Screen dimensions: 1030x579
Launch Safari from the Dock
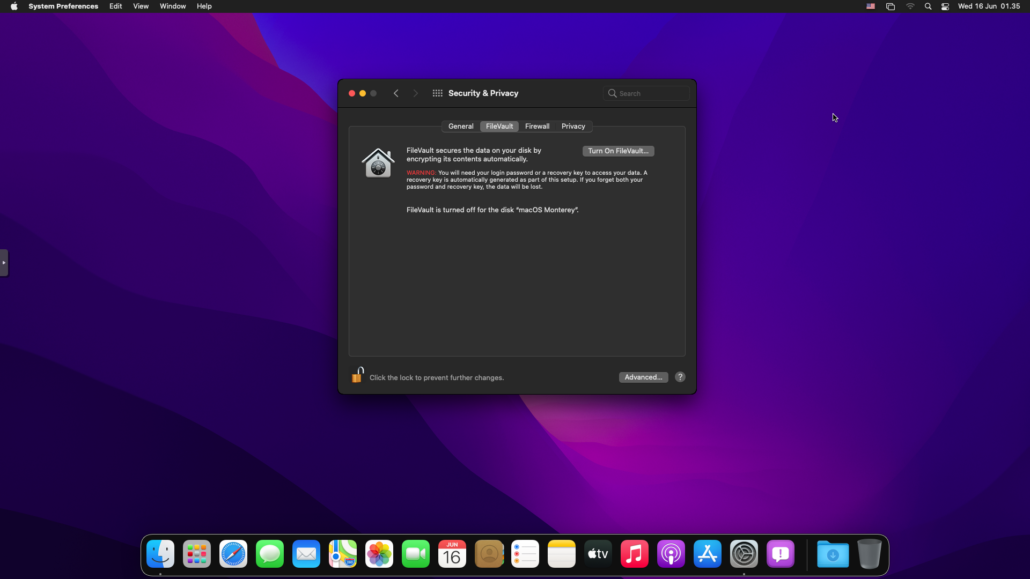[x=233, y=554]
